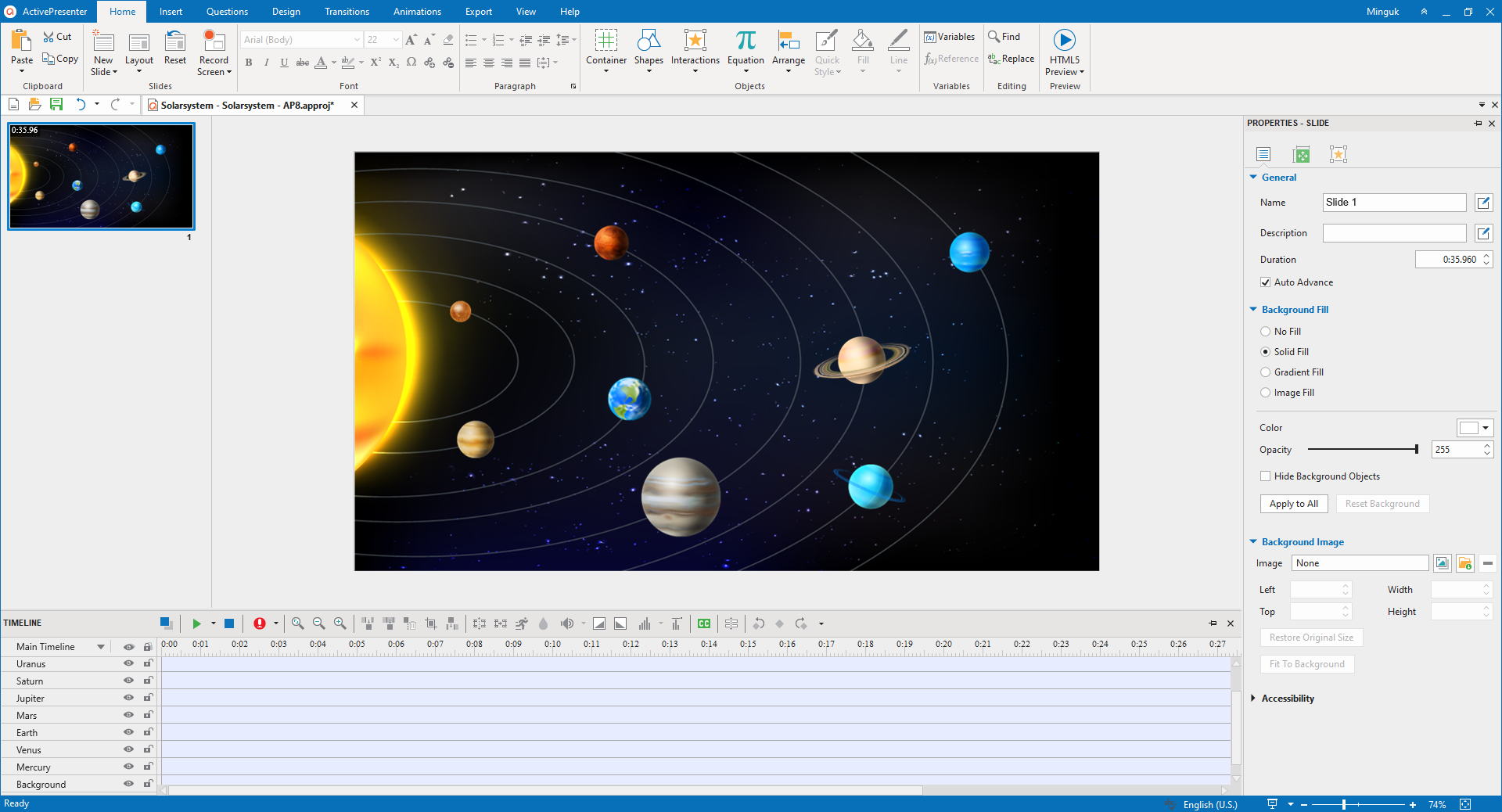Open the Find tool
This screenshot has width=1502, height=812.
(x=1004, y=37)
